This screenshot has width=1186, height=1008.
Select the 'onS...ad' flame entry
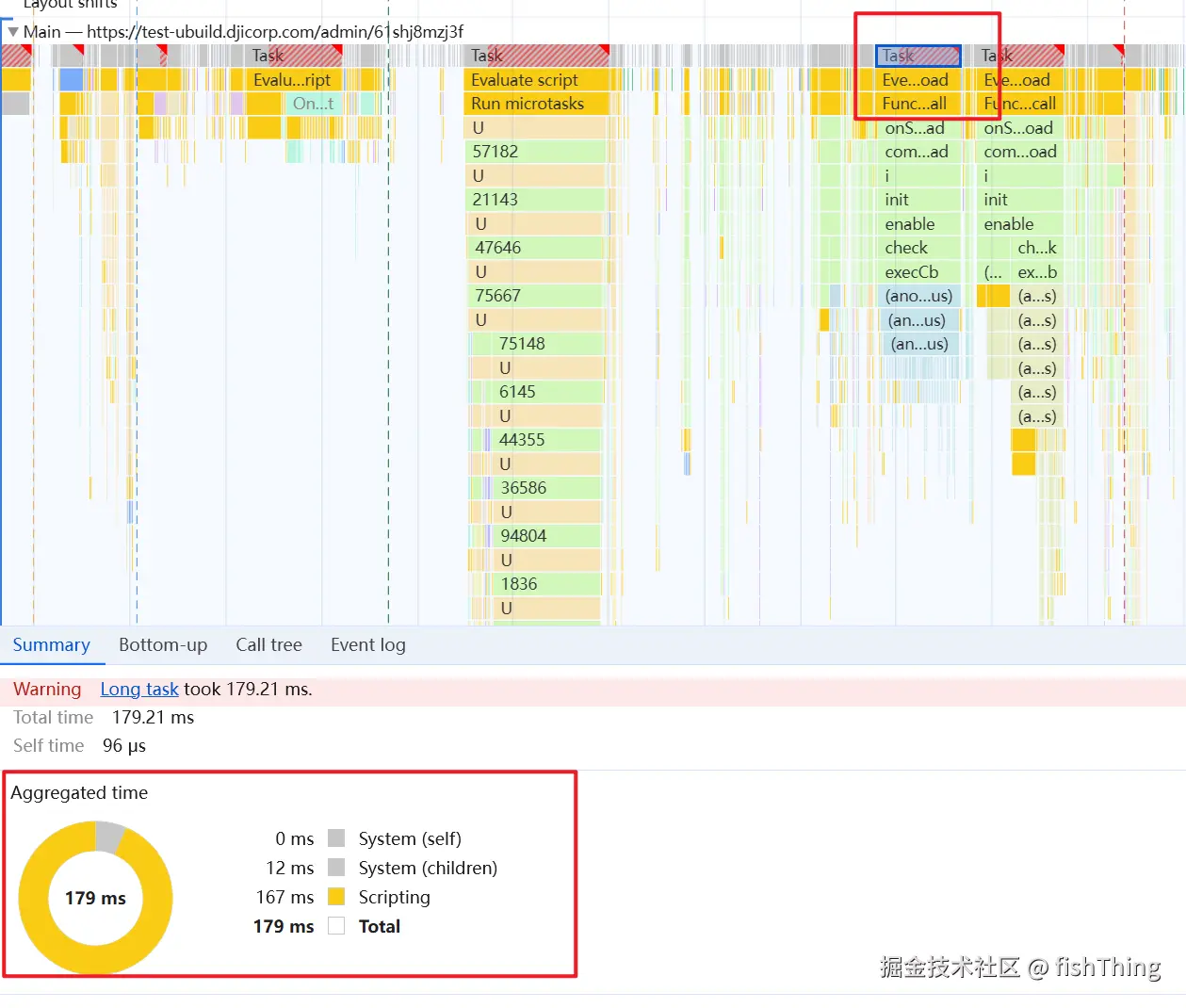tap(918, 128)
